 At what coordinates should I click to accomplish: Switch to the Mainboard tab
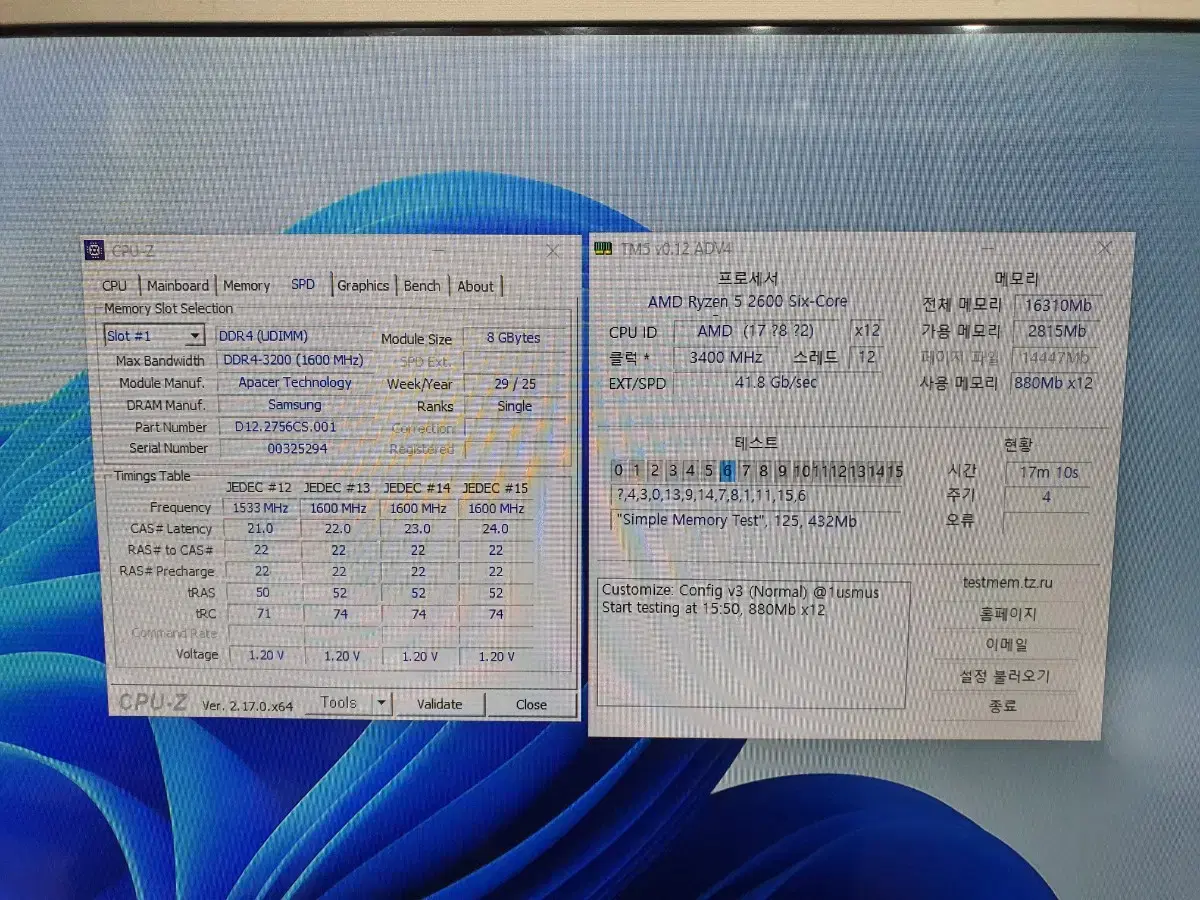(178, 285)
